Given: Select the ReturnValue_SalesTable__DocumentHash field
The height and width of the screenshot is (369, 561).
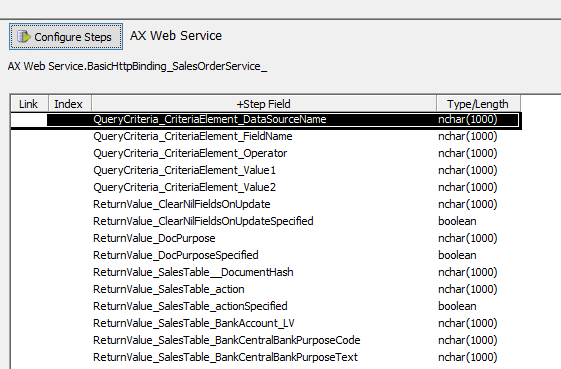Looking at the screenshot, I should (266, 272).
